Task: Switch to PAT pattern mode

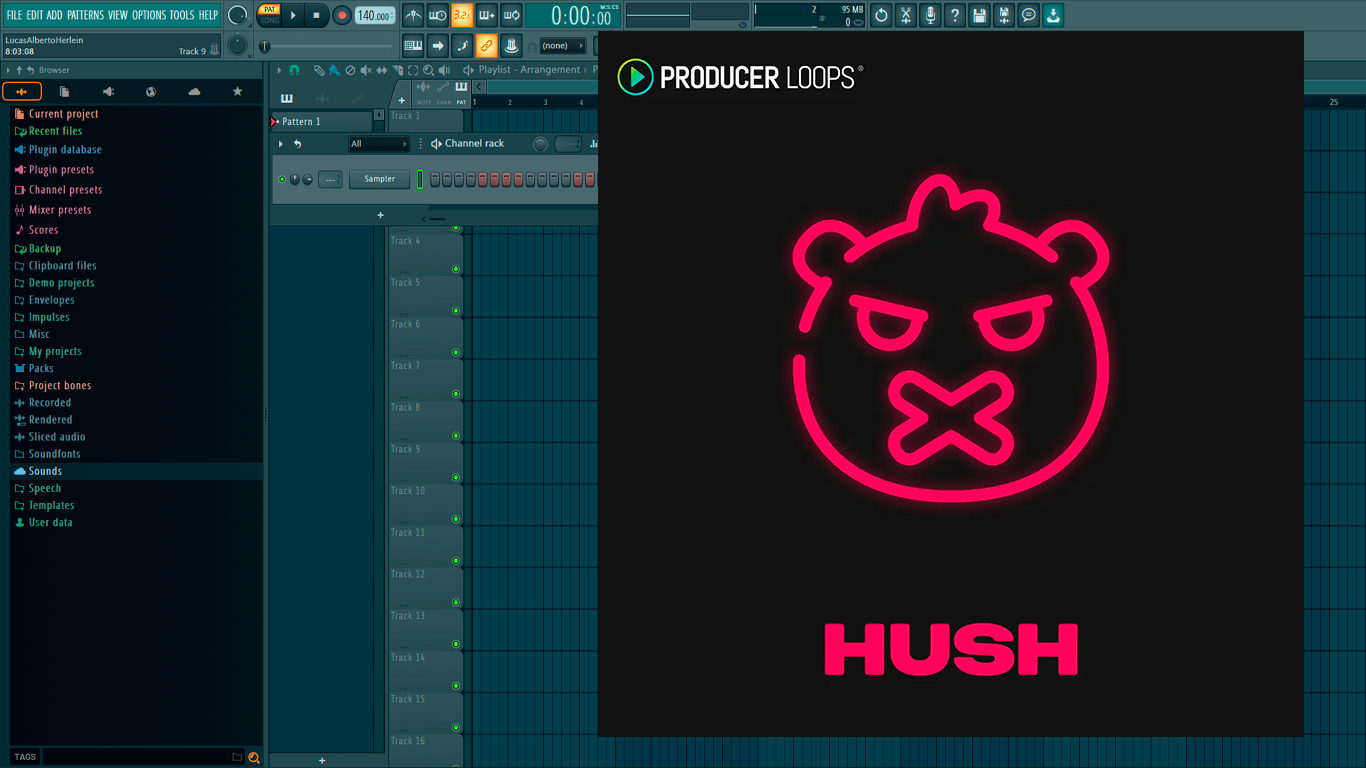Action: pos(269,9)
